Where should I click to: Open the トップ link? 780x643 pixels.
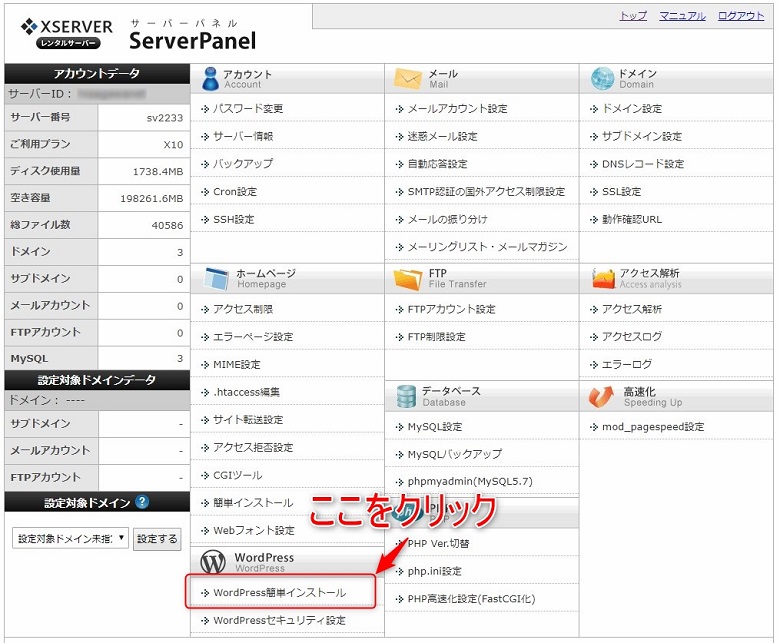(633, 16)
